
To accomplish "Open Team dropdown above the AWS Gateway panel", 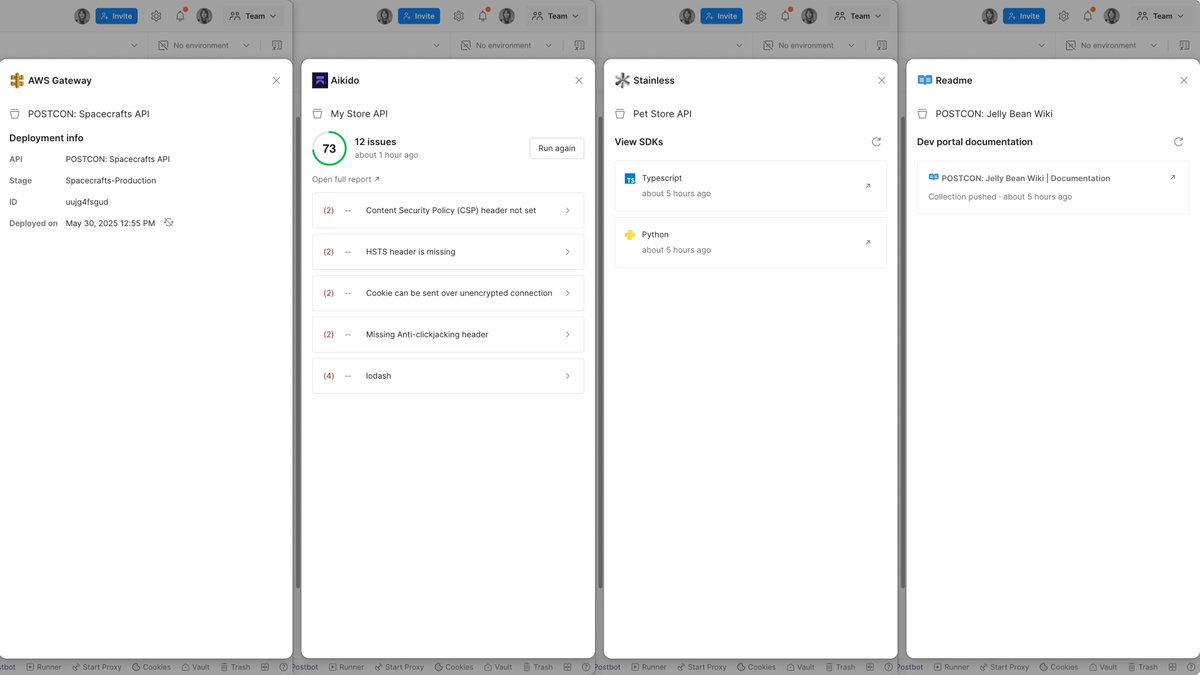I will pos(253,16).
